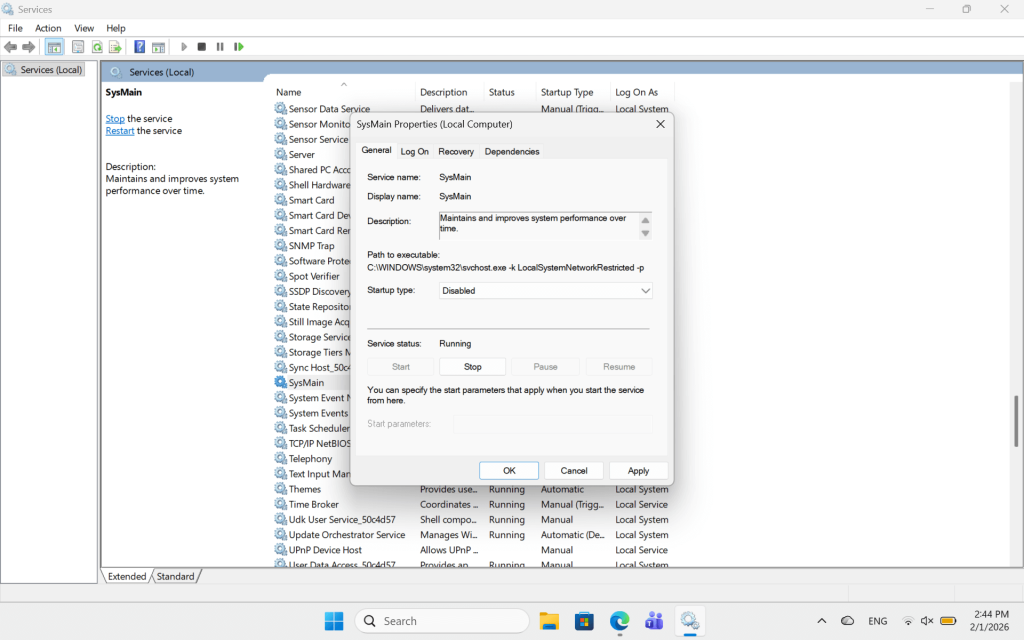The image size is (1024, 640).
Task: Select Services (Local) in the left pane
Action: tap(44, 69)
